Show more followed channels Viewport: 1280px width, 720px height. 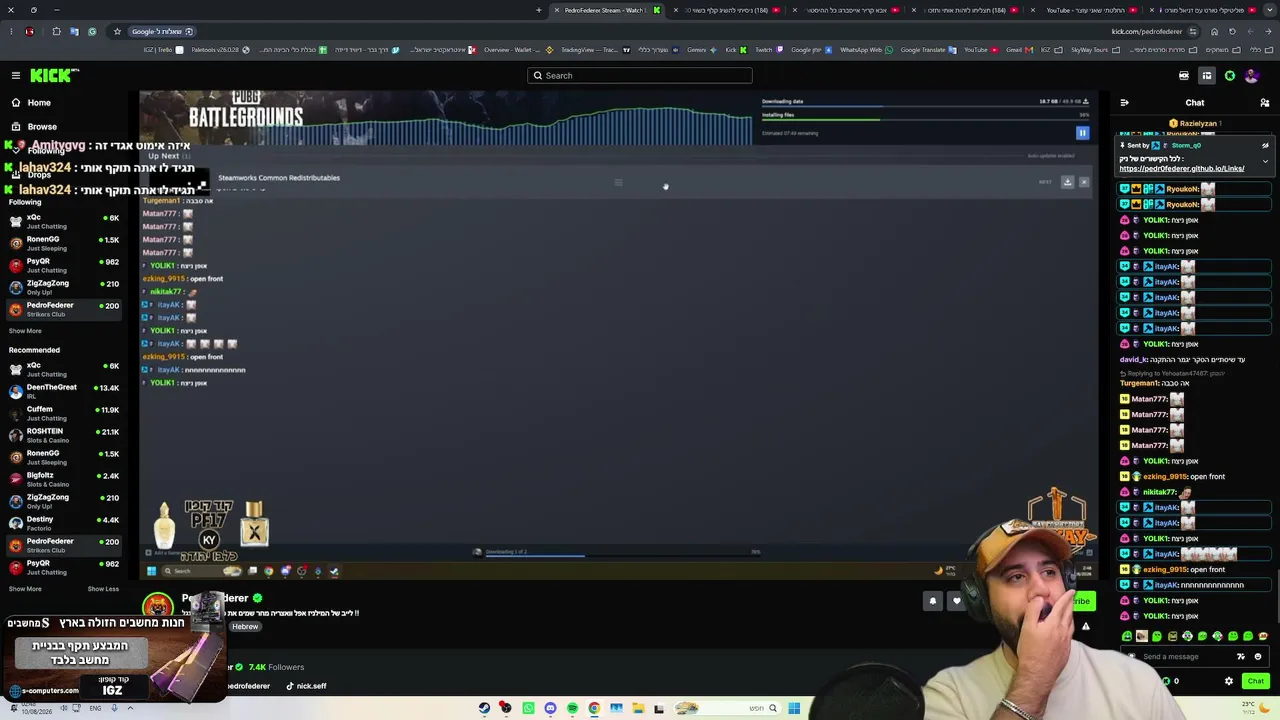click(25, 331)
